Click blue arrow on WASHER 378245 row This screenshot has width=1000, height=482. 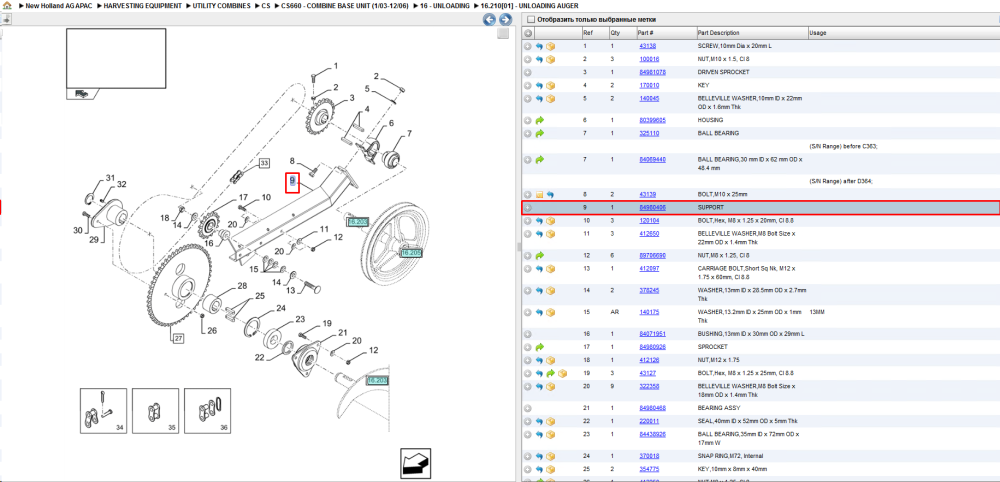coord(539,290)
